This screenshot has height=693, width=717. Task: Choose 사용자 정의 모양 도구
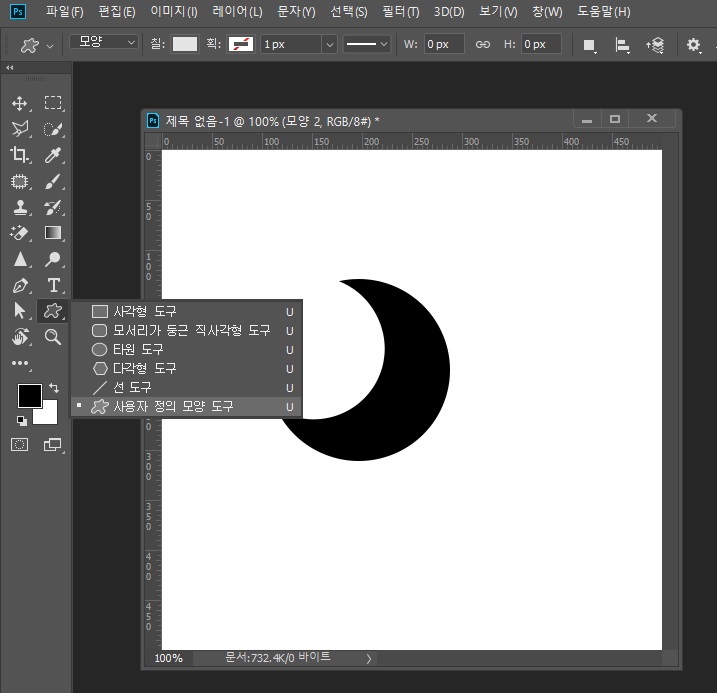click(186, 406)
